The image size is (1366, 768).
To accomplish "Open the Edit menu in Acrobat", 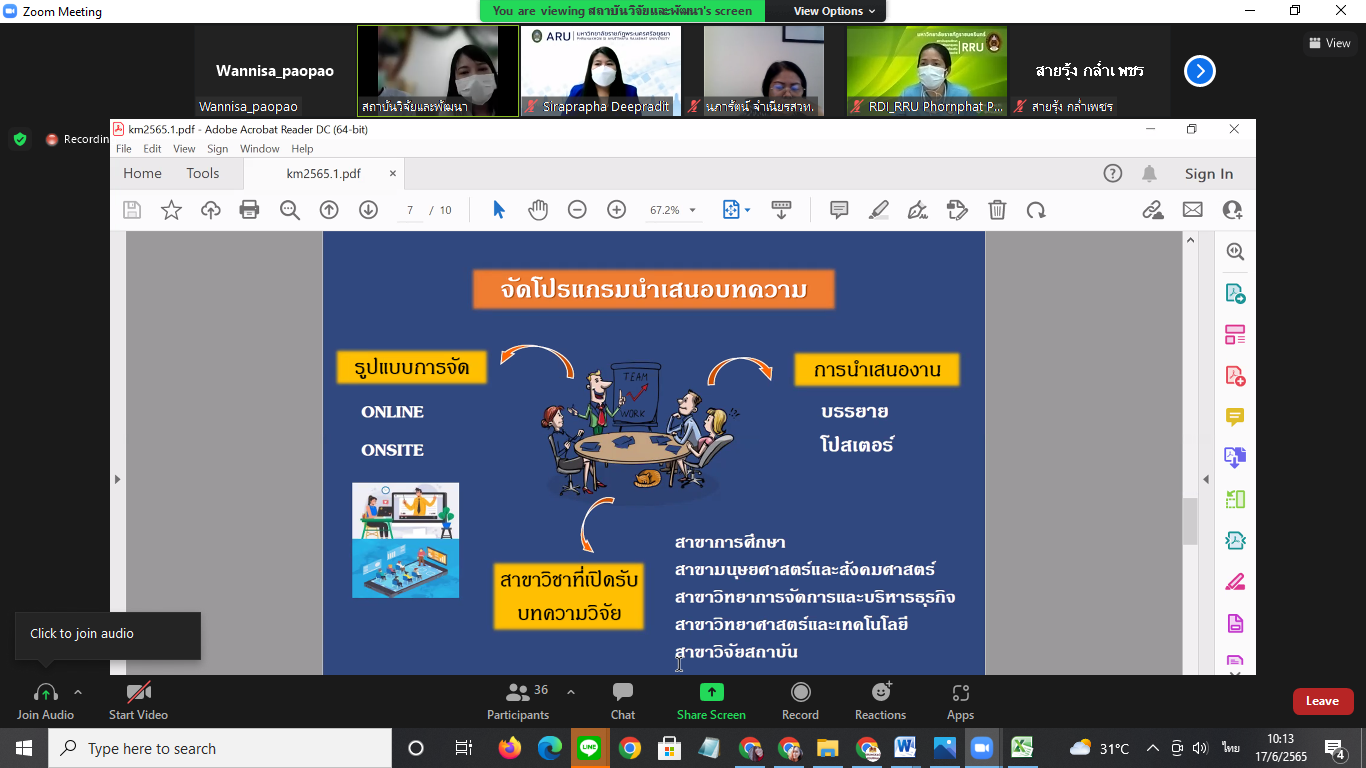I will (152, 149).
